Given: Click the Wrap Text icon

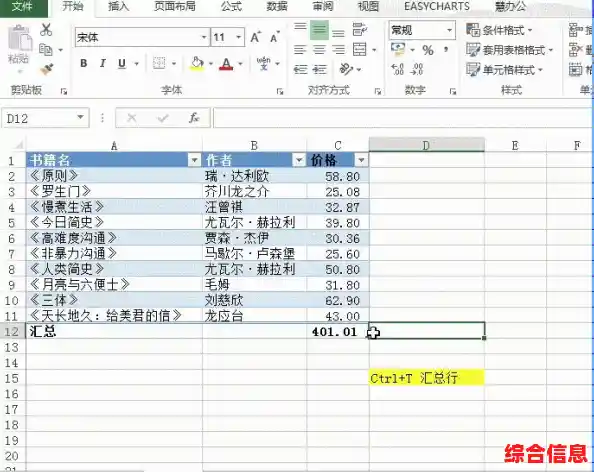Looking at the screenshot, I should point(359,30).
